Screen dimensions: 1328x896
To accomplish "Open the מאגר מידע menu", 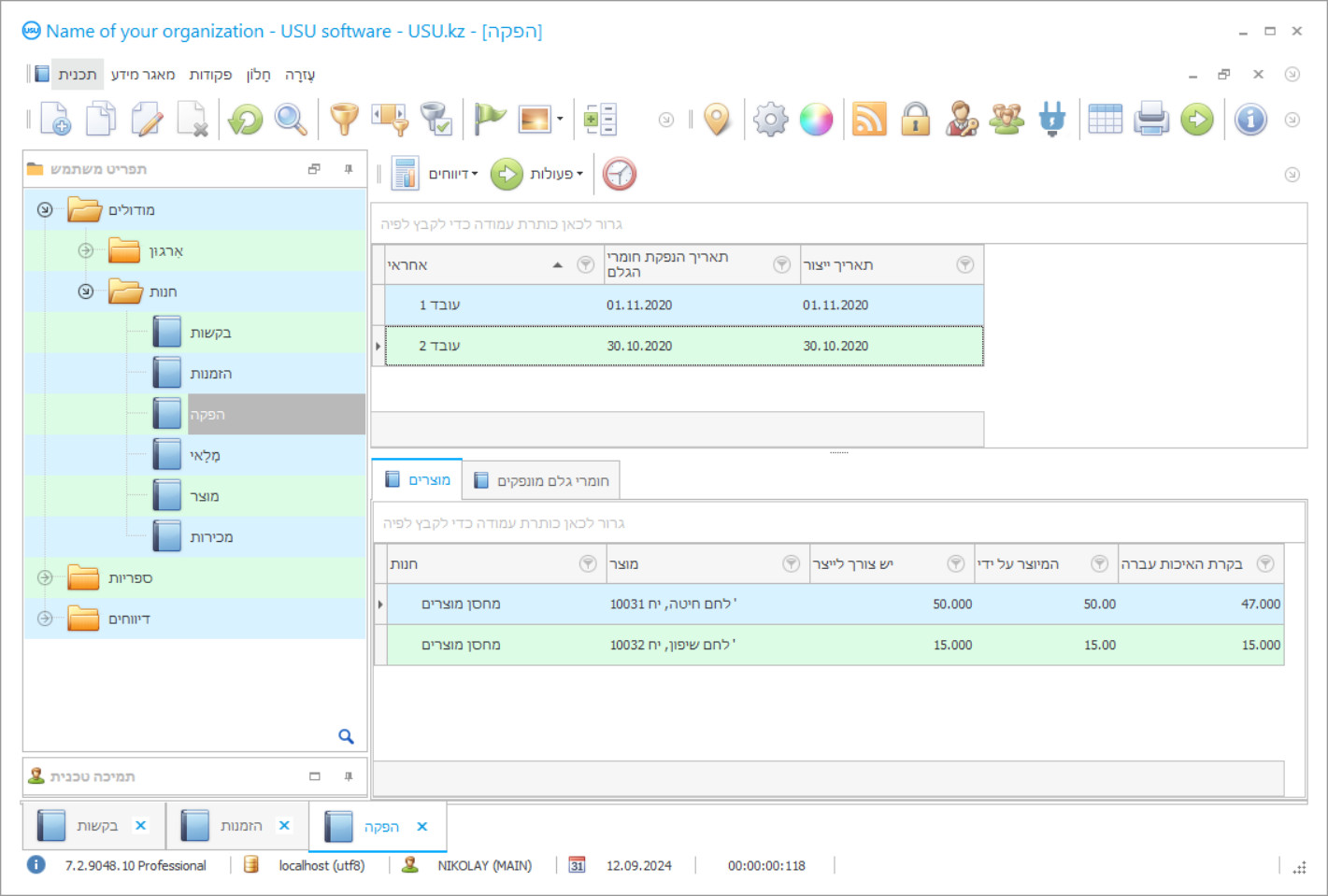I will click(143, 75).
